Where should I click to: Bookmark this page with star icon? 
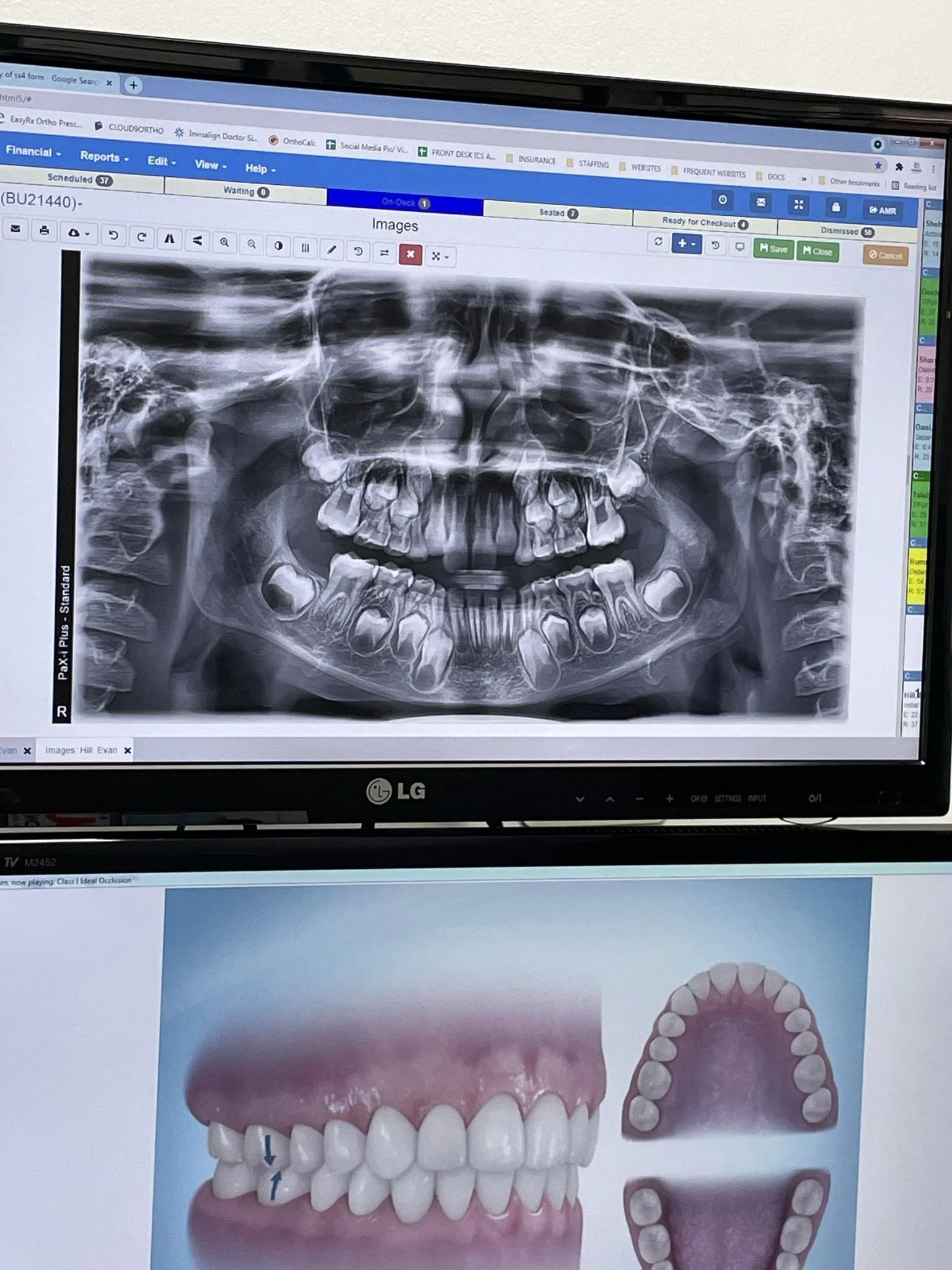coord(878,165)
